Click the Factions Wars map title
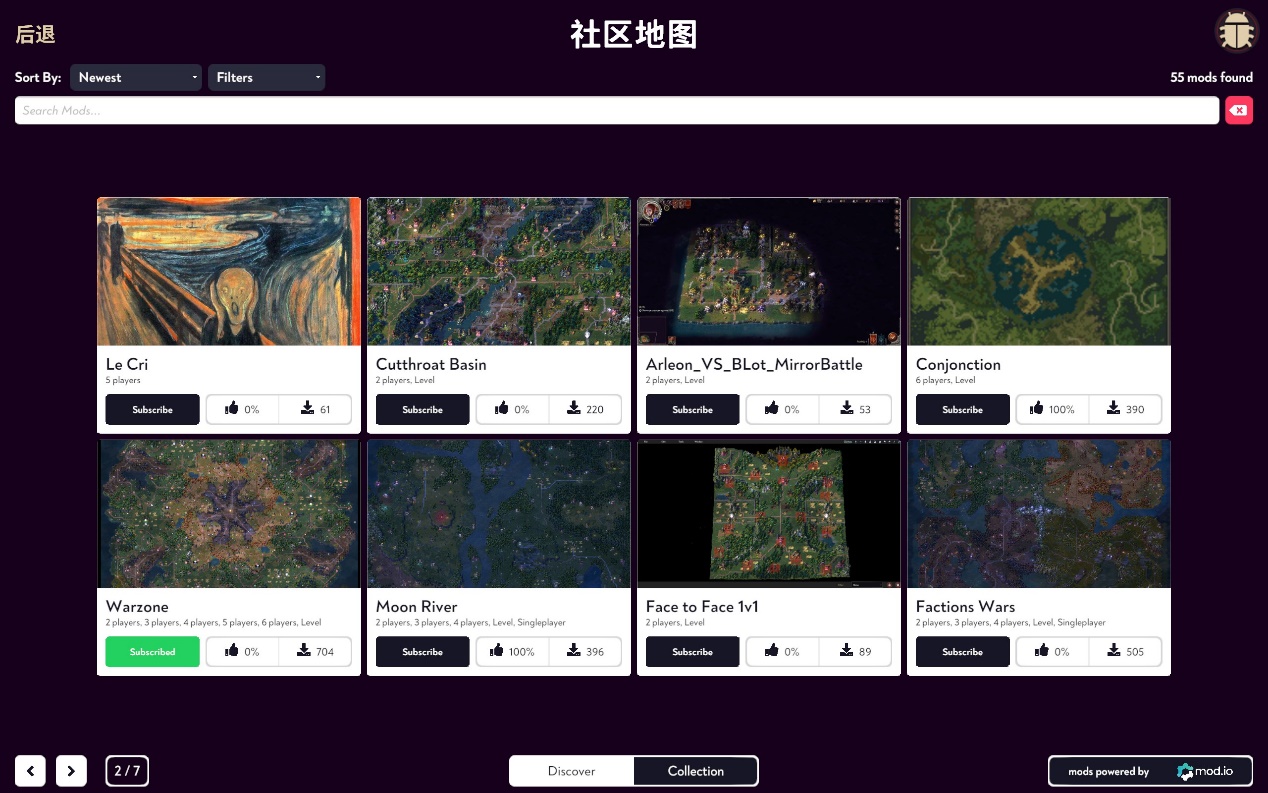The width and height of the screenshot is (1268, 793). (965, 606)
